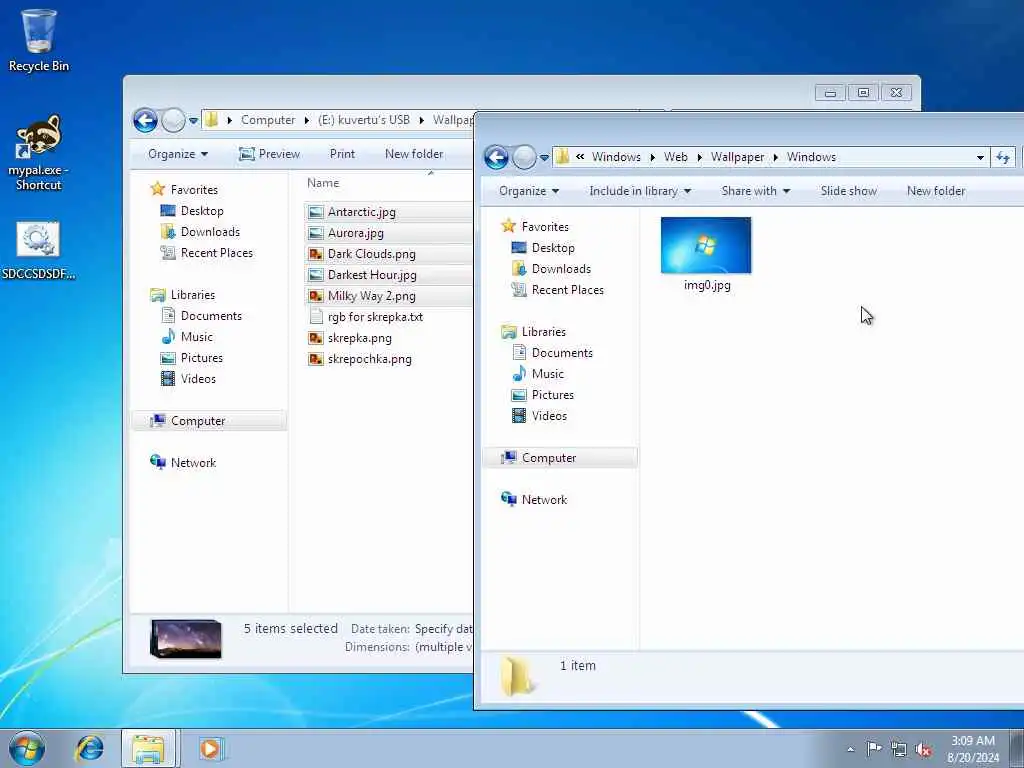Click Preview in the USB window toolbar
Viewport: 1024px width, 768px height.
270,154
